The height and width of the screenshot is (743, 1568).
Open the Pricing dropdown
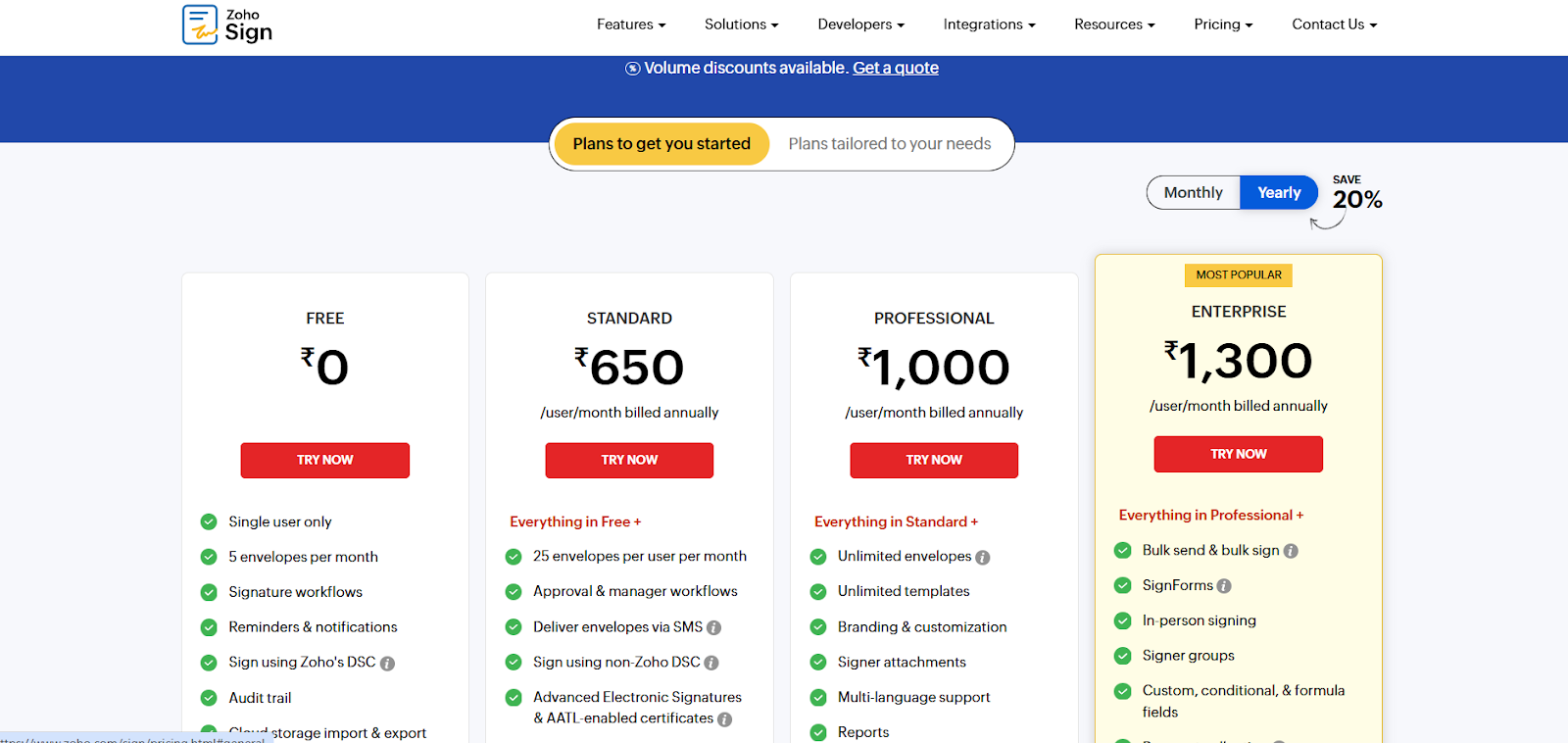coord(1223,25)
